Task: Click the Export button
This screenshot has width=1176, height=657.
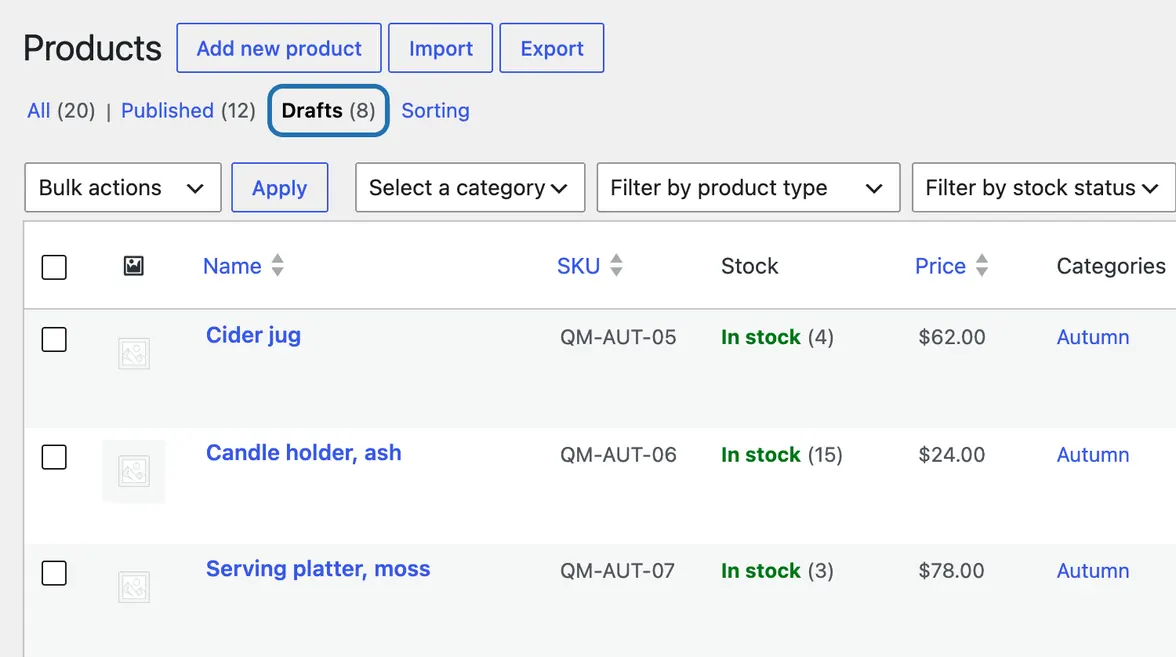Action: (552, 48)
